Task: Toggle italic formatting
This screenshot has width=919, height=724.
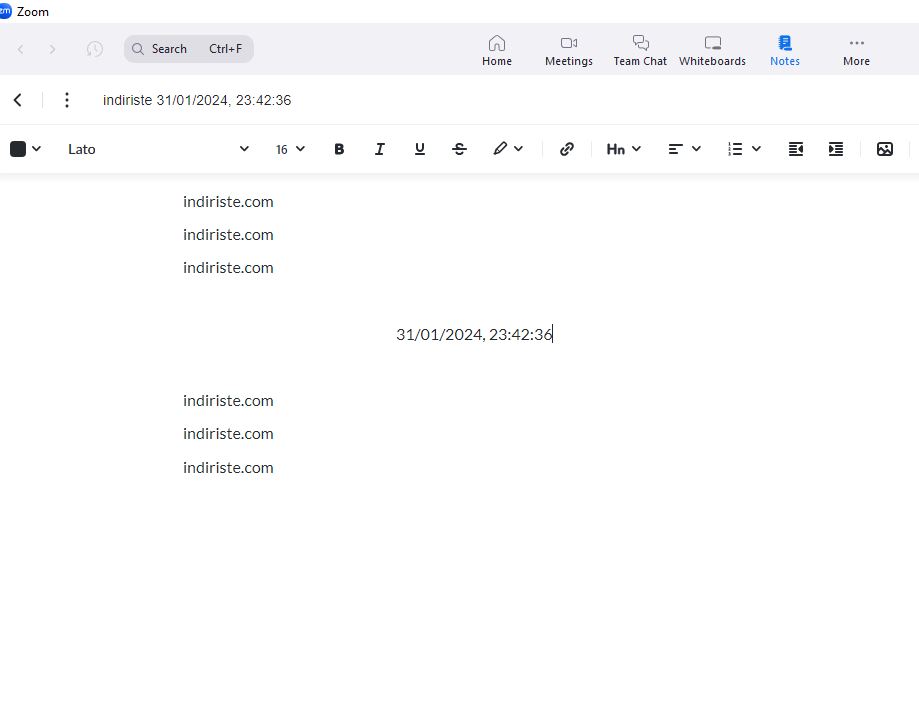Action: pyautogui.click(x=379, y=149)
